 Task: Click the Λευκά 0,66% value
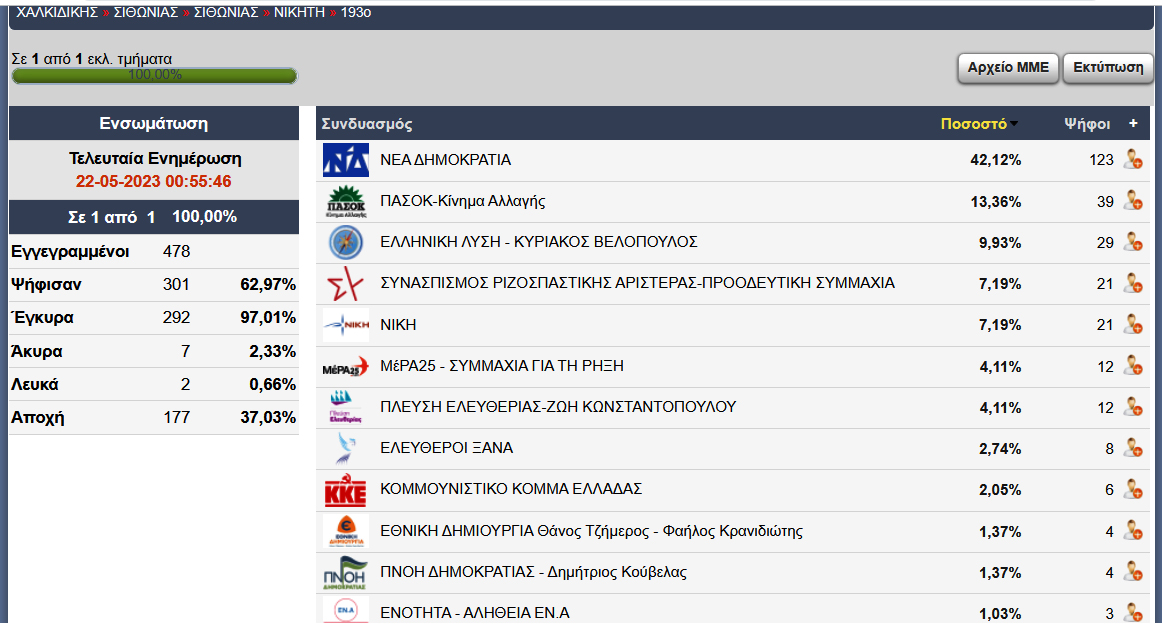272,384
